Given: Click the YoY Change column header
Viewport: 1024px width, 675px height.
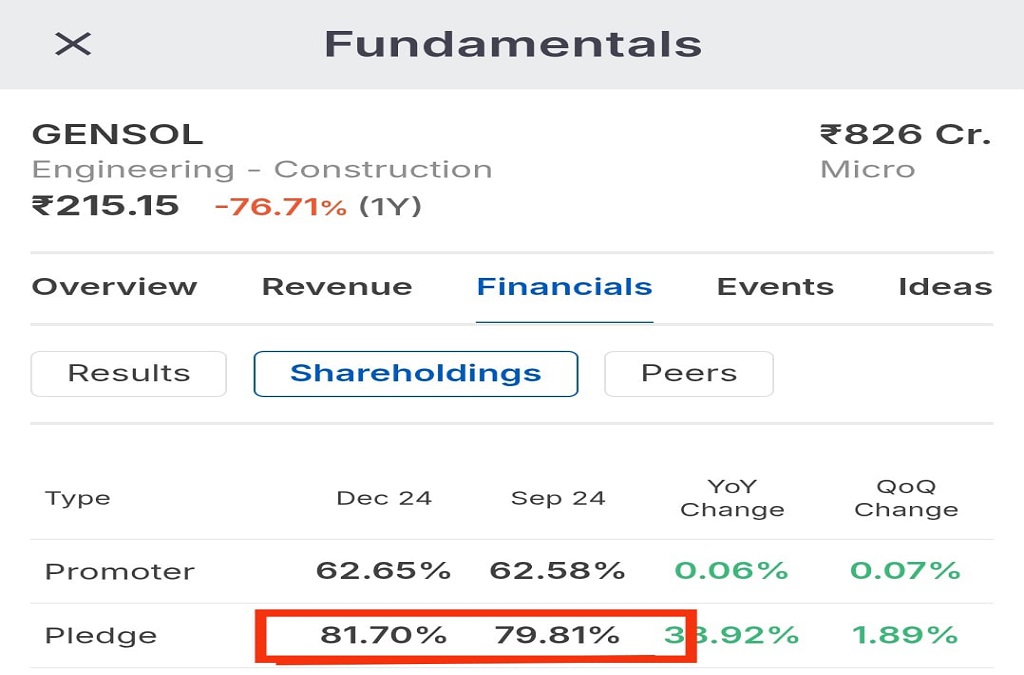Looking at the screenshot, I should click(732, 498).
